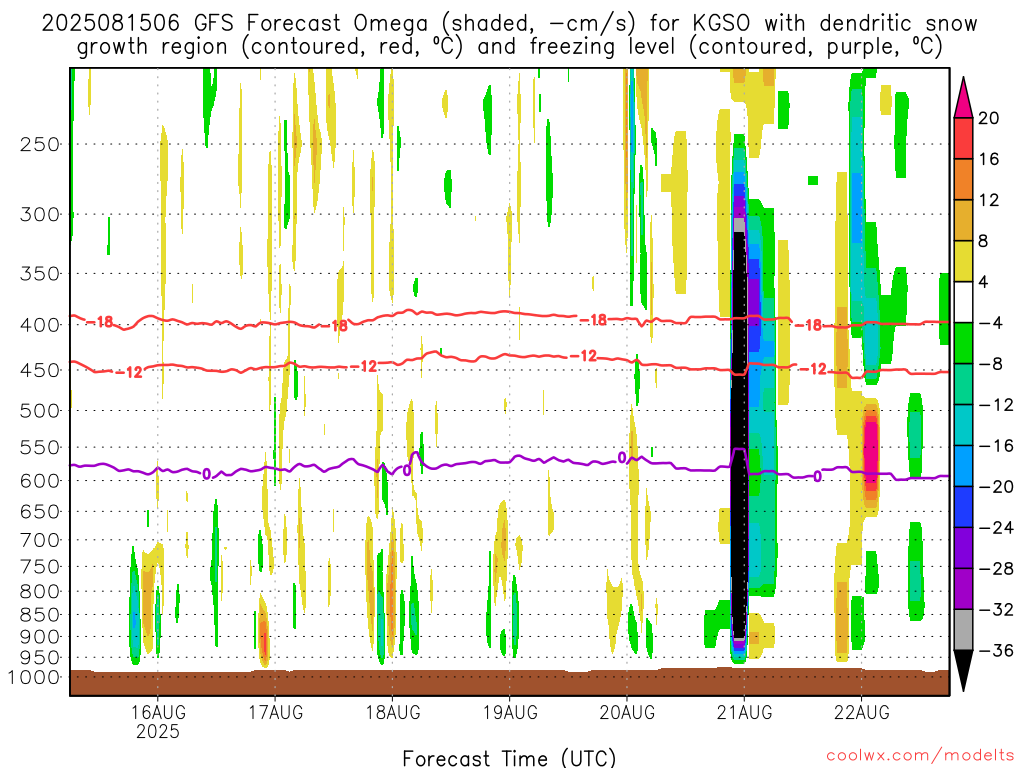Select the yellow 4 to 8 colorbar segment

coord(963,261)
